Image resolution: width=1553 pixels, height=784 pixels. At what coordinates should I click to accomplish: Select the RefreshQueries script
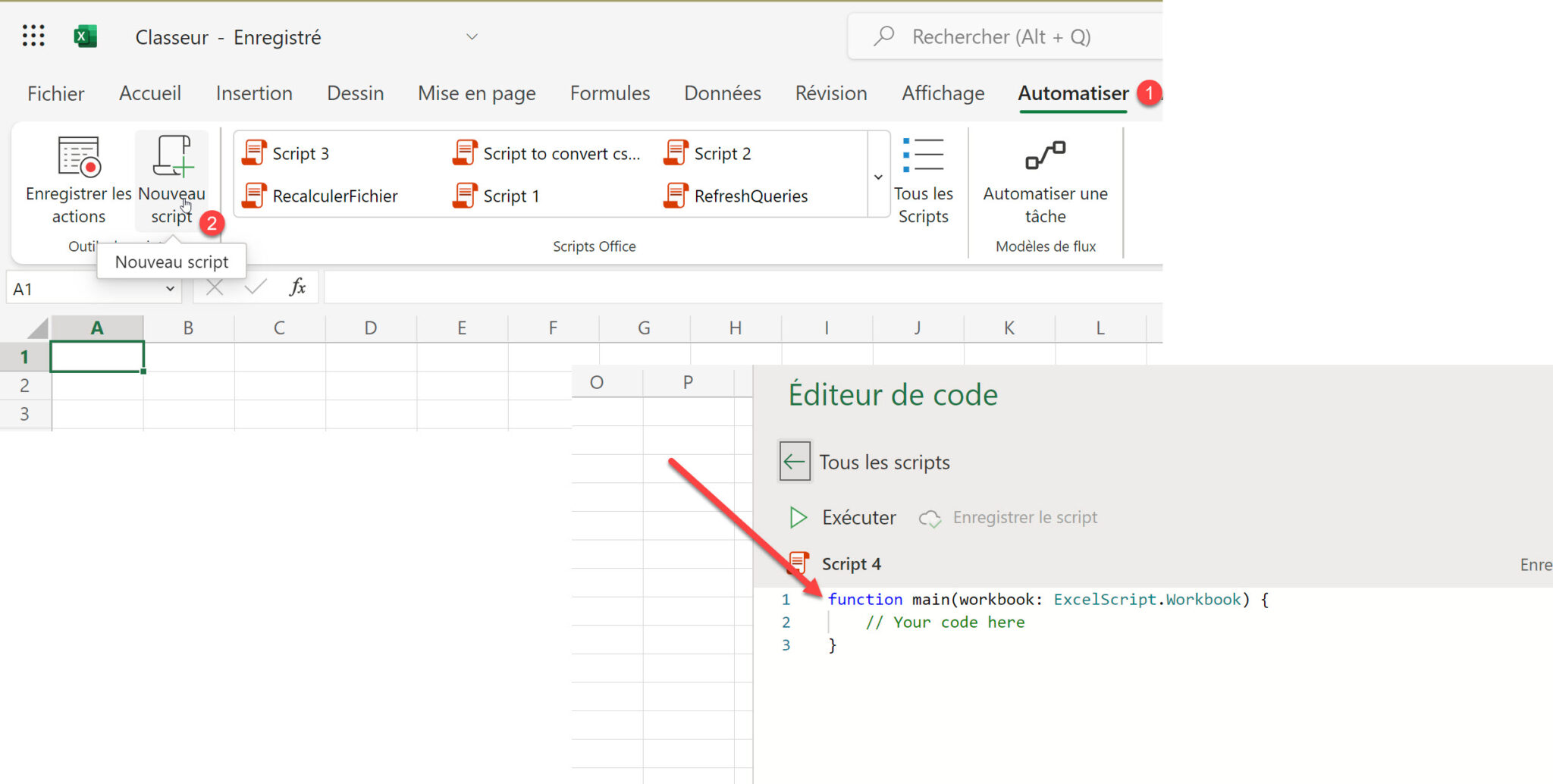751,196
